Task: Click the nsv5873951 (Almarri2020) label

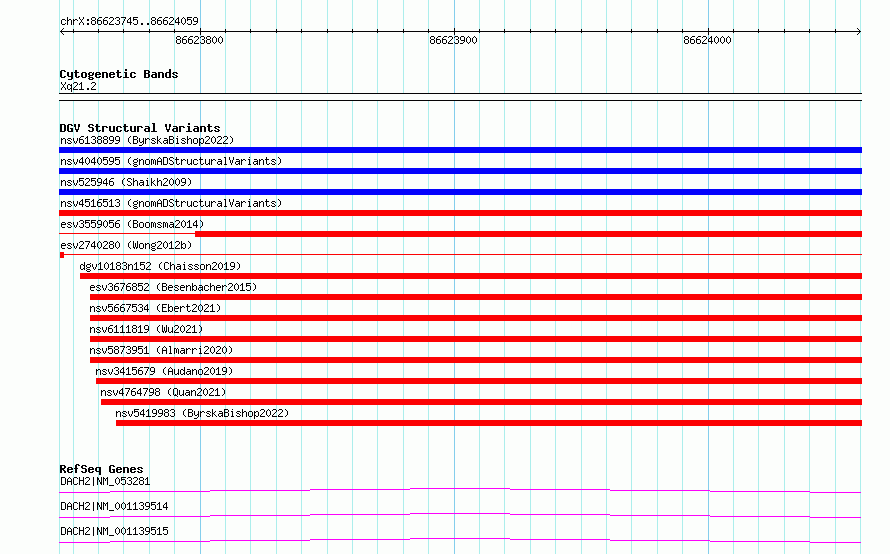Action: 161,350
